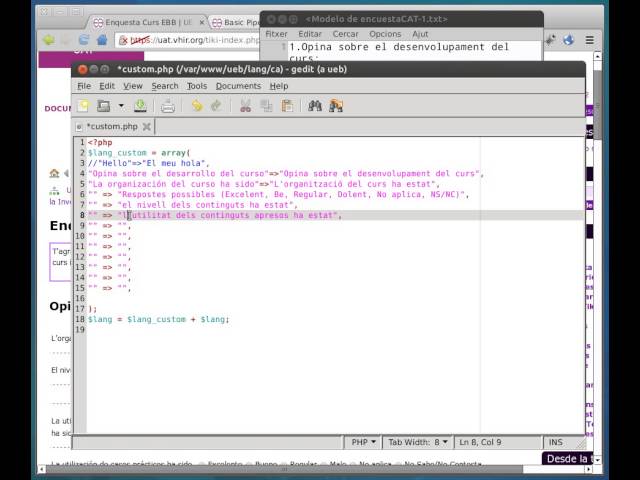Close the *custom.php tab with its X
Viewport: 640px width, 480px height.
(147, 127)
